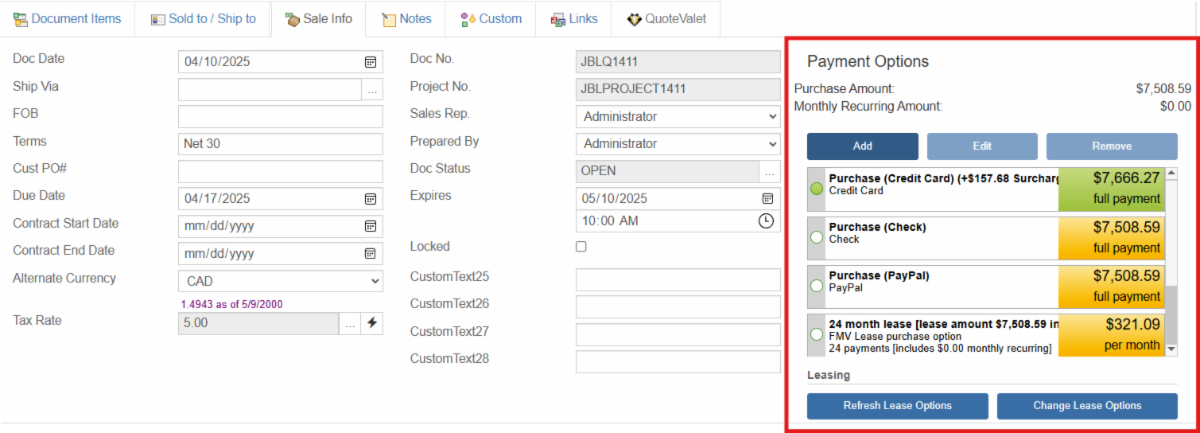Click the clock icon beside 10:00 AM

(x=766, y=221)
